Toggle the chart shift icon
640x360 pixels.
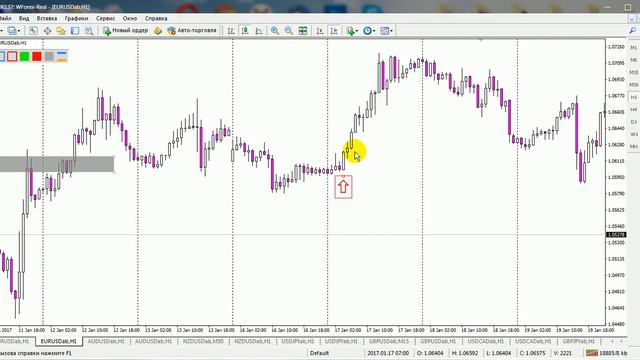click(334, 31)
